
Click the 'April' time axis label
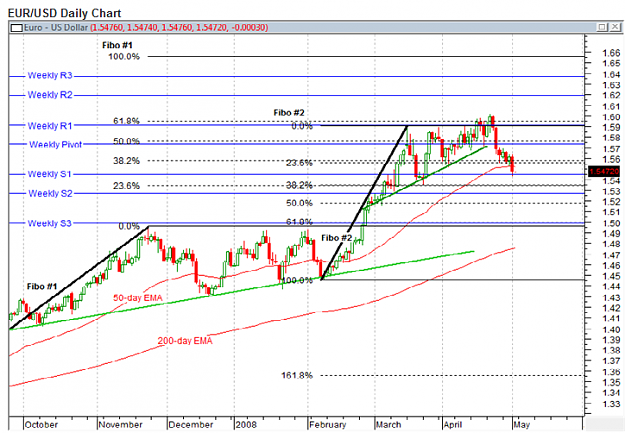(x=453, y=425)
